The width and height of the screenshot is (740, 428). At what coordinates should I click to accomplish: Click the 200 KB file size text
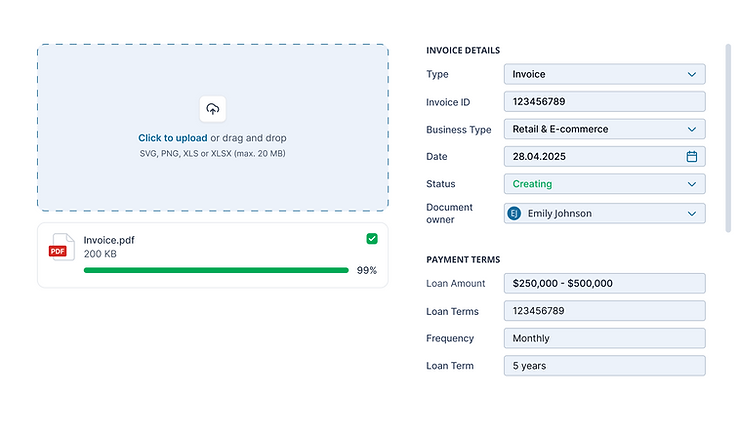tap(100, 254)
